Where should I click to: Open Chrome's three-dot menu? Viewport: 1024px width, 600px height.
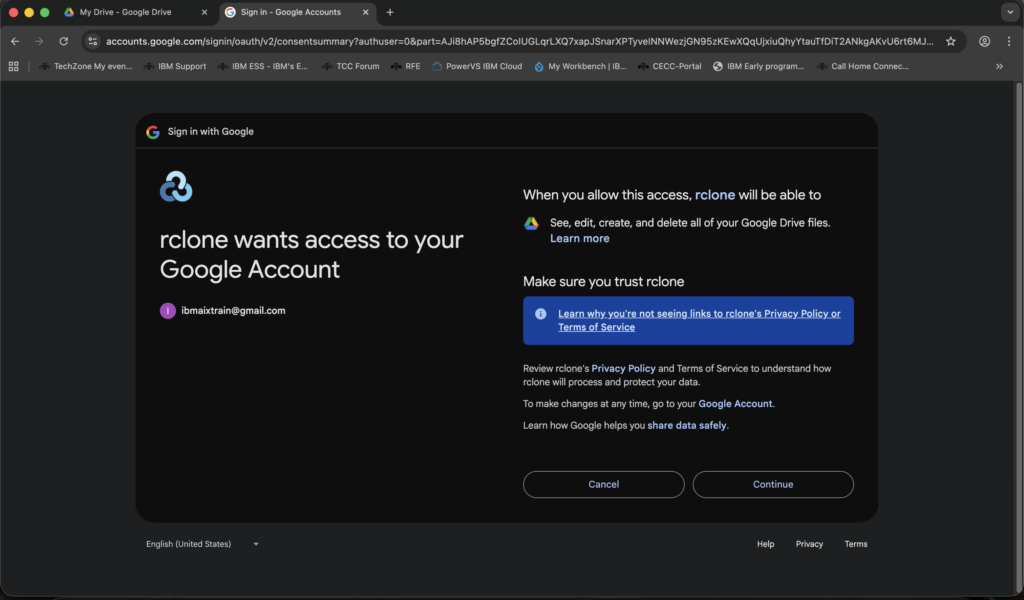pyautogui.click(x=1008, y=41)
